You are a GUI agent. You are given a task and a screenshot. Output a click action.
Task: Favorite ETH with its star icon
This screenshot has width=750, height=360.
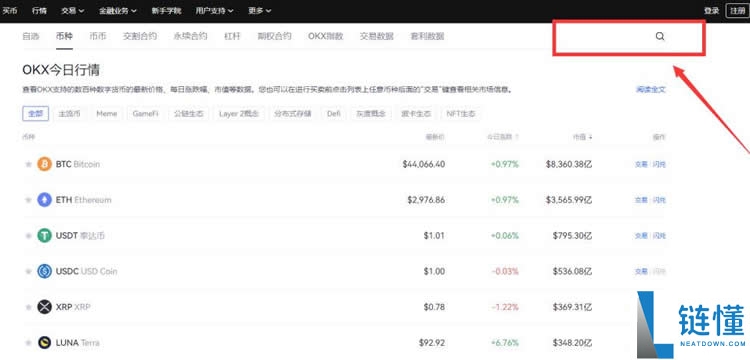28,200
